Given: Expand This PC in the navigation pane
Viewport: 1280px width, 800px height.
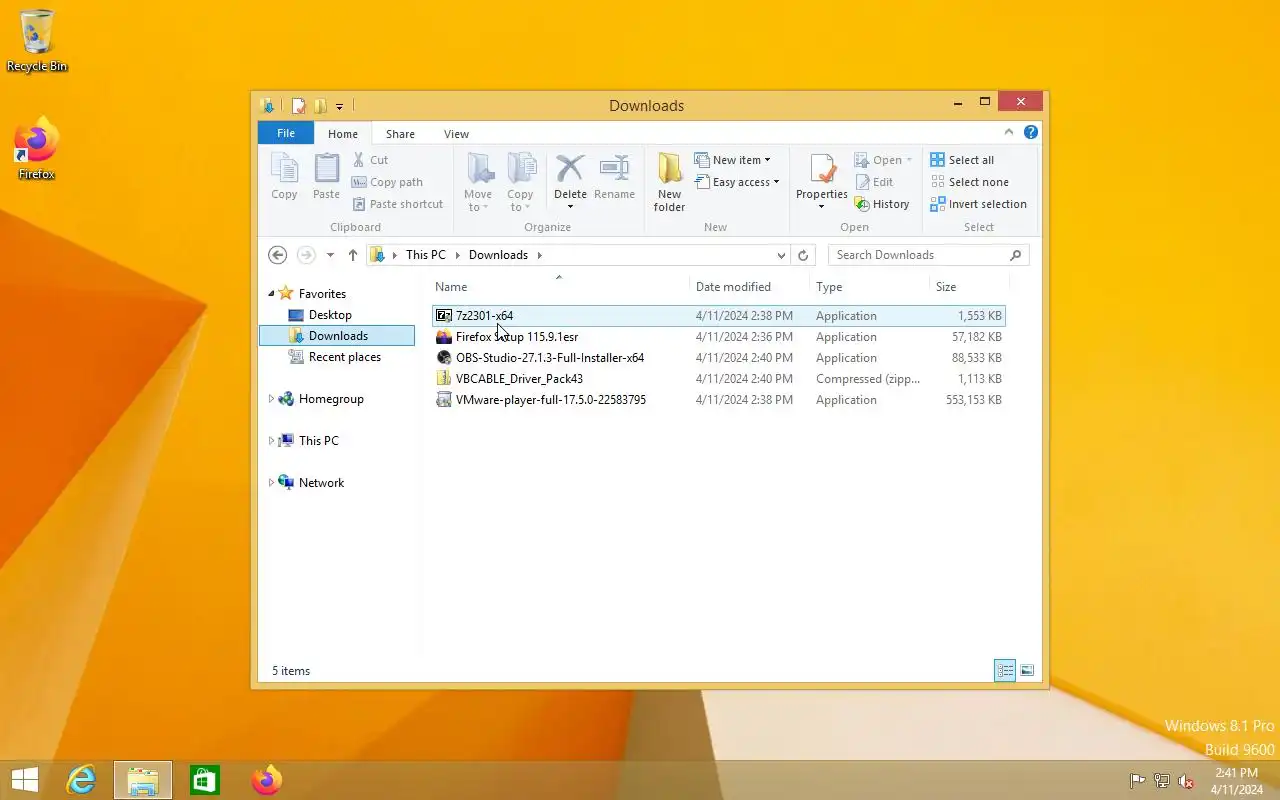Looking at the screenshot, I should coord(271,441).
